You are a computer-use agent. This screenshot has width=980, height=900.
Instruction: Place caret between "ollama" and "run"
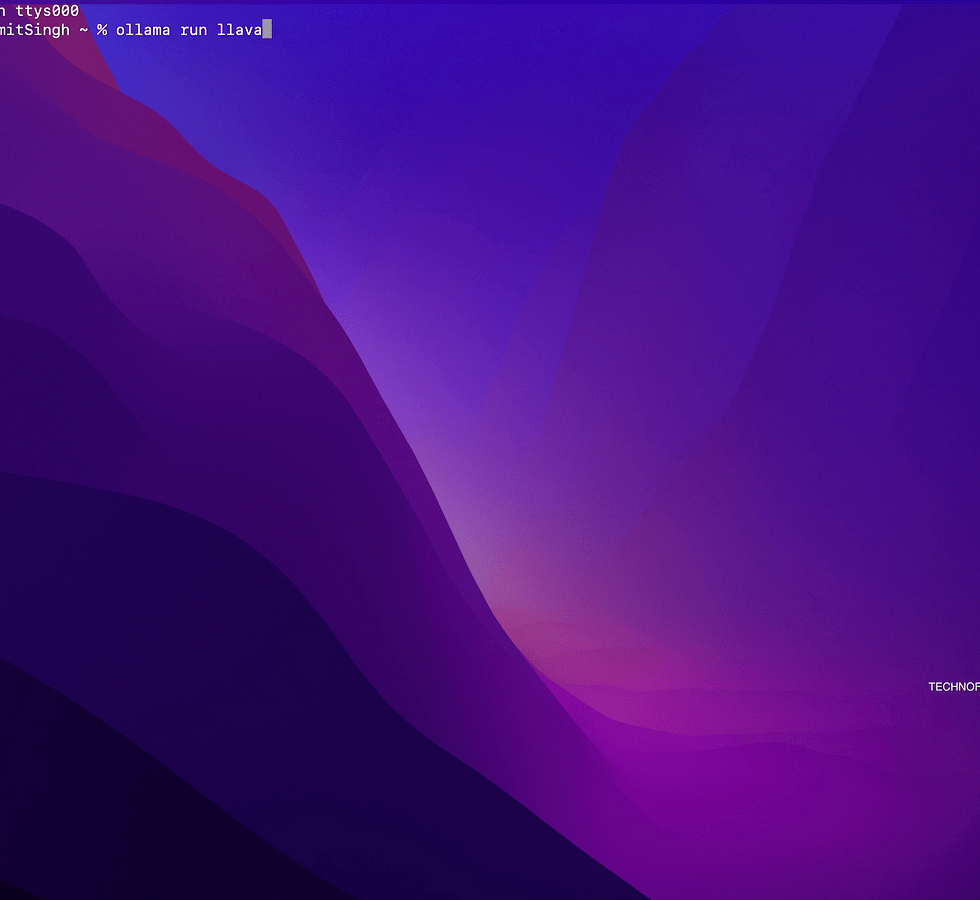click(175, 30)
